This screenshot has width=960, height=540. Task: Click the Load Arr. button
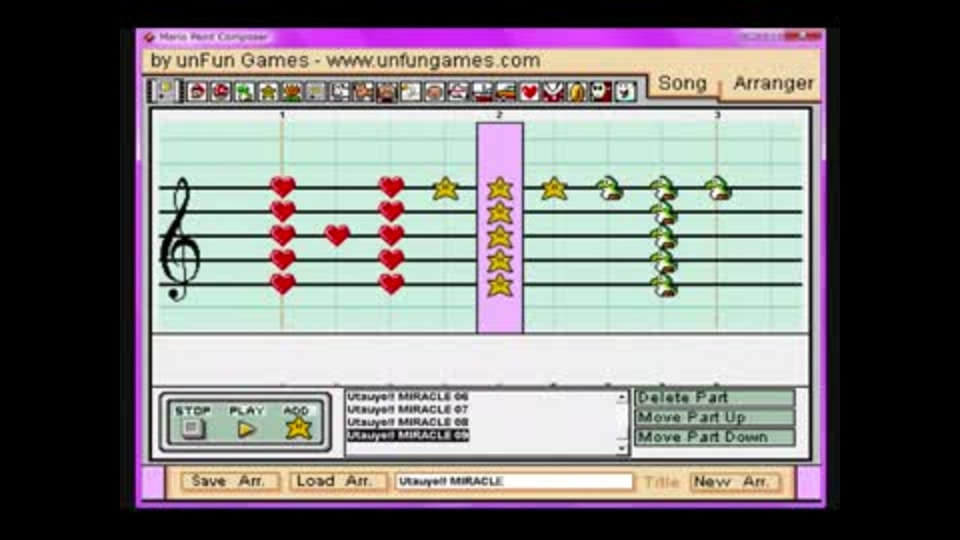(x=337, y=481)
